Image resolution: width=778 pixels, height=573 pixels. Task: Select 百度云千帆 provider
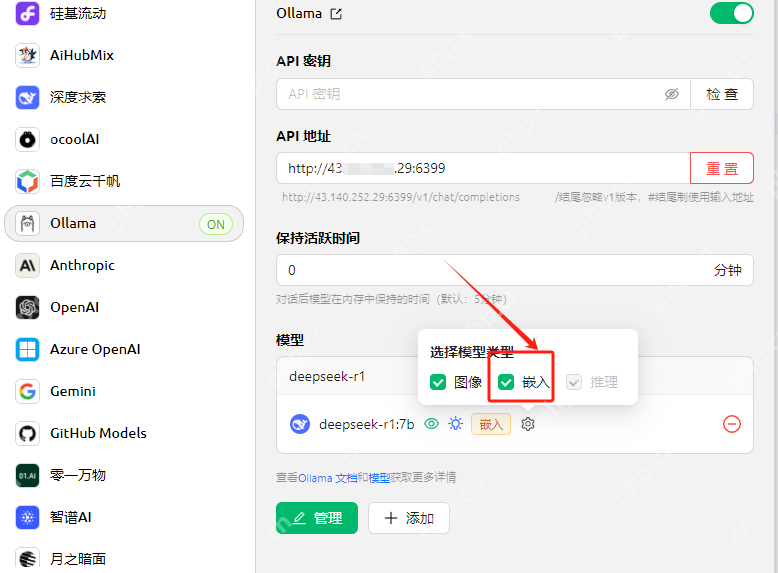[x=124, y=181]
